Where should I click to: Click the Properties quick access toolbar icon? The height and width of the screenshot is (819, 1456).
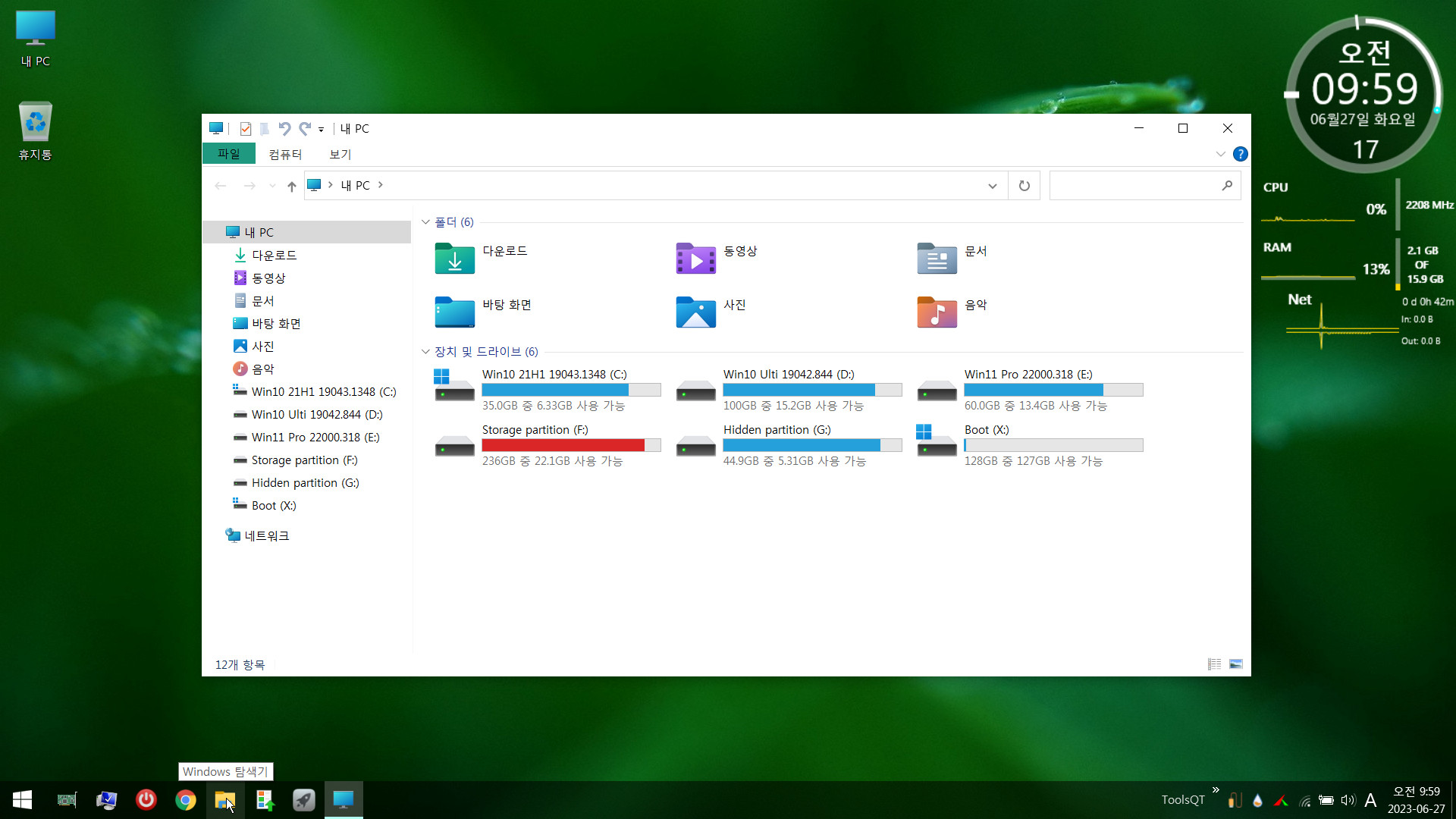(245, 129)
